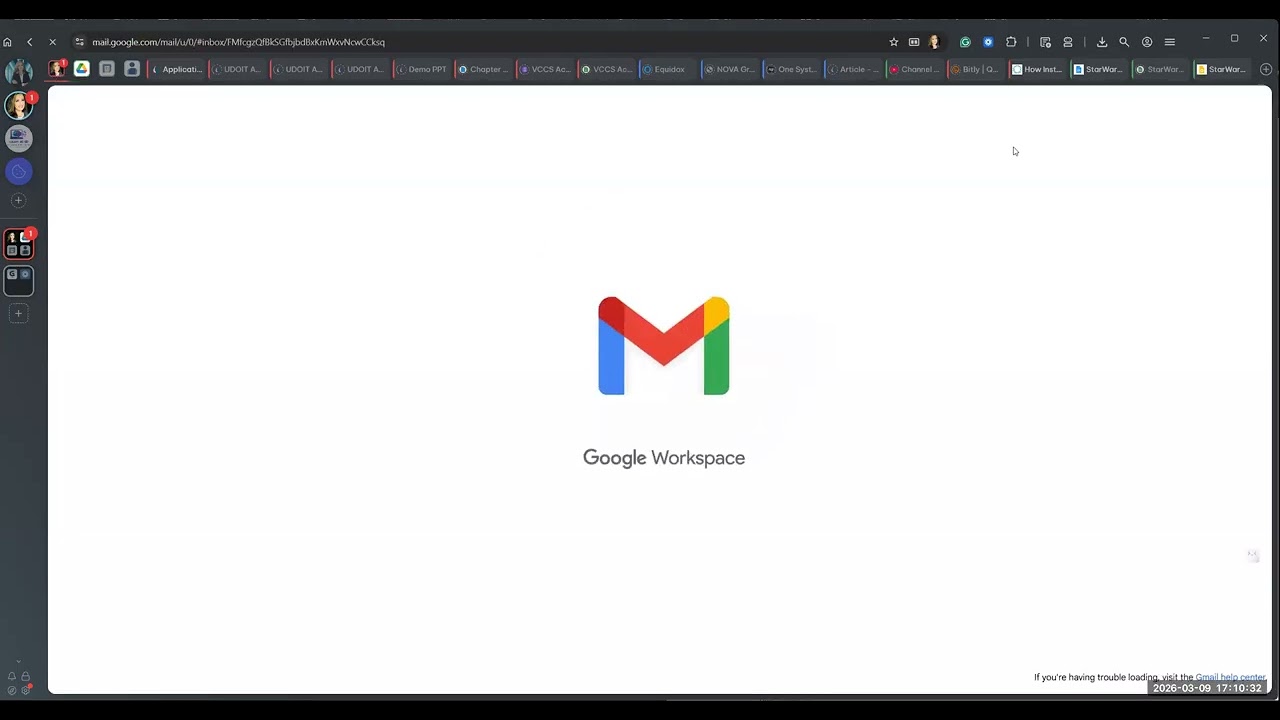Screen dimensions: 1280x720
Task: Select sidebar avatar with notification badge
Action: tap(18, 105)
